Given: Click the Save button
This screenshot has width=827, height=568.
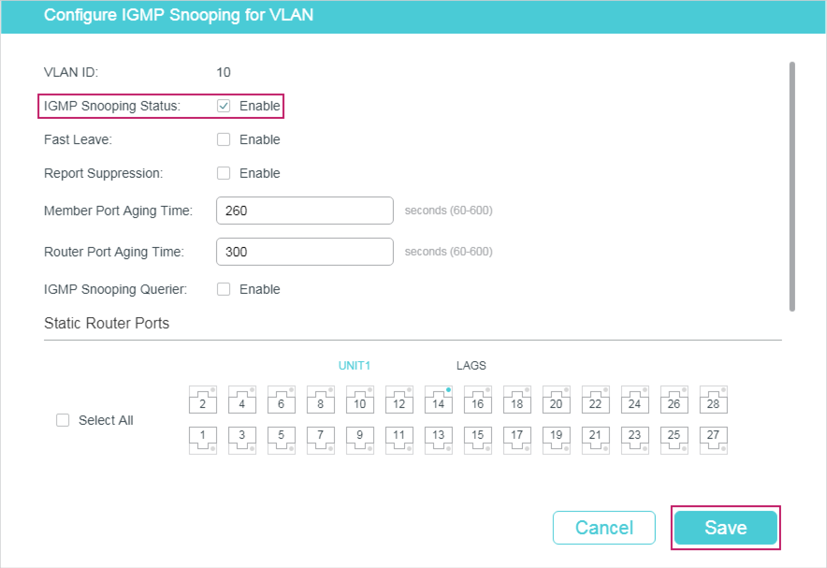Looking at the screenshot, I should [725, 528].
